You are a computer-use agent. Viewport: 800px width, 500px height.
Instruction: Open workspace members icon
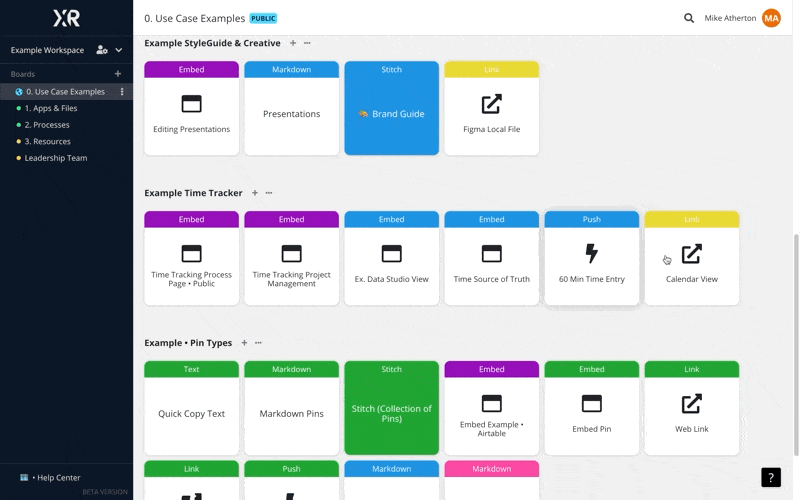[x=102, y=50]
